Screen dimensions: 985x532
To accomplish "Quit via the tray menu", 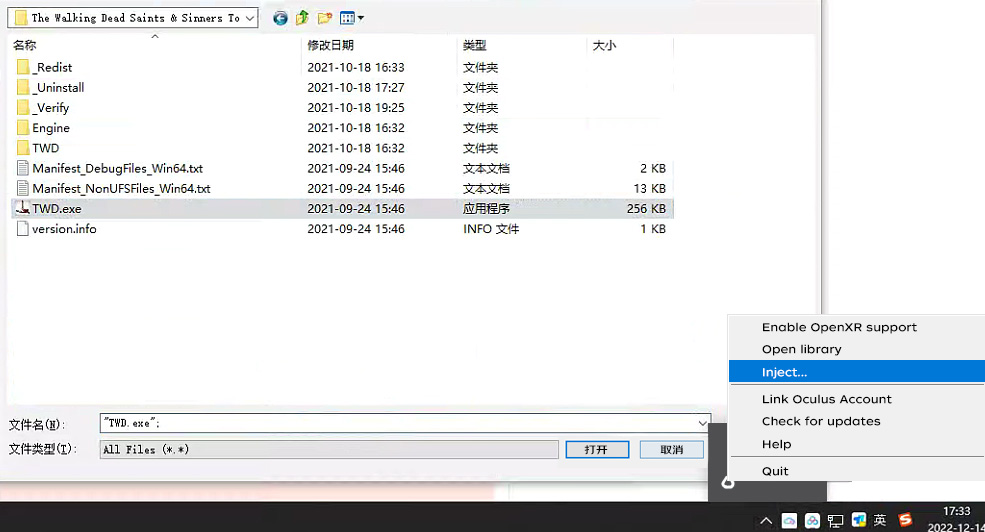I will tap(775, 471).
